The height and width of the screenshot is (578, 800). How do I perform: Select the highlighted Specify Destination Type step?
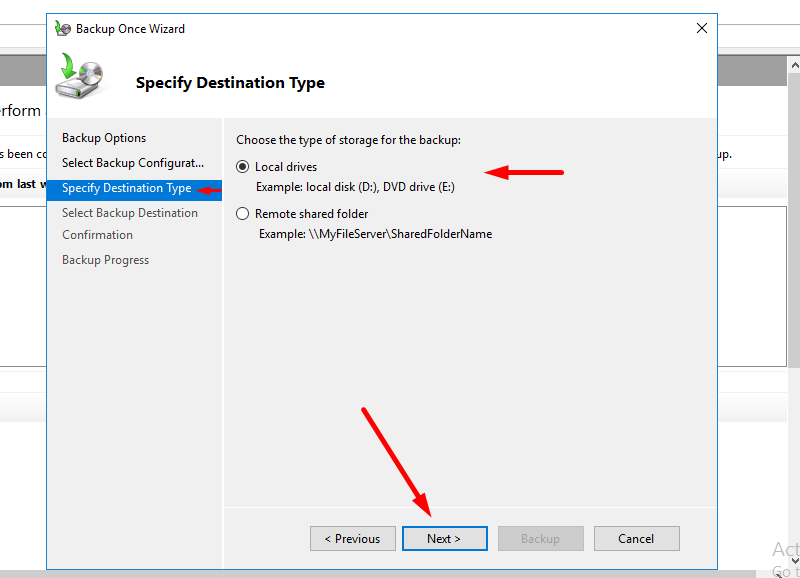[x=126, y=188]
